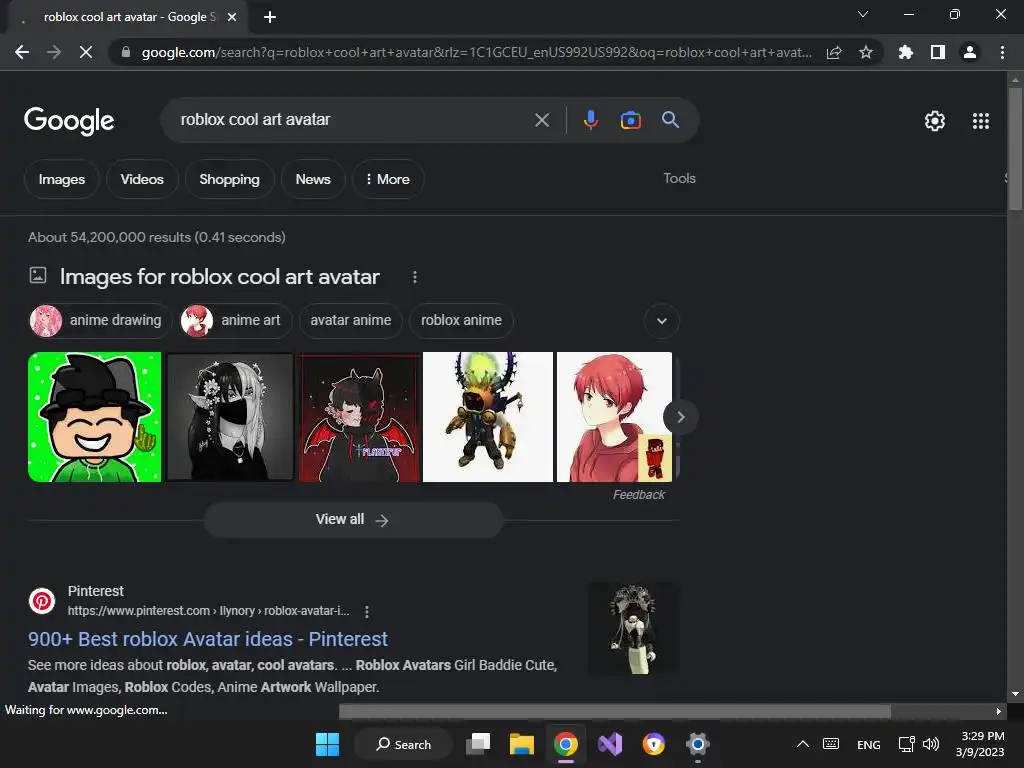Send Feedback on the image results

point(639,495)
